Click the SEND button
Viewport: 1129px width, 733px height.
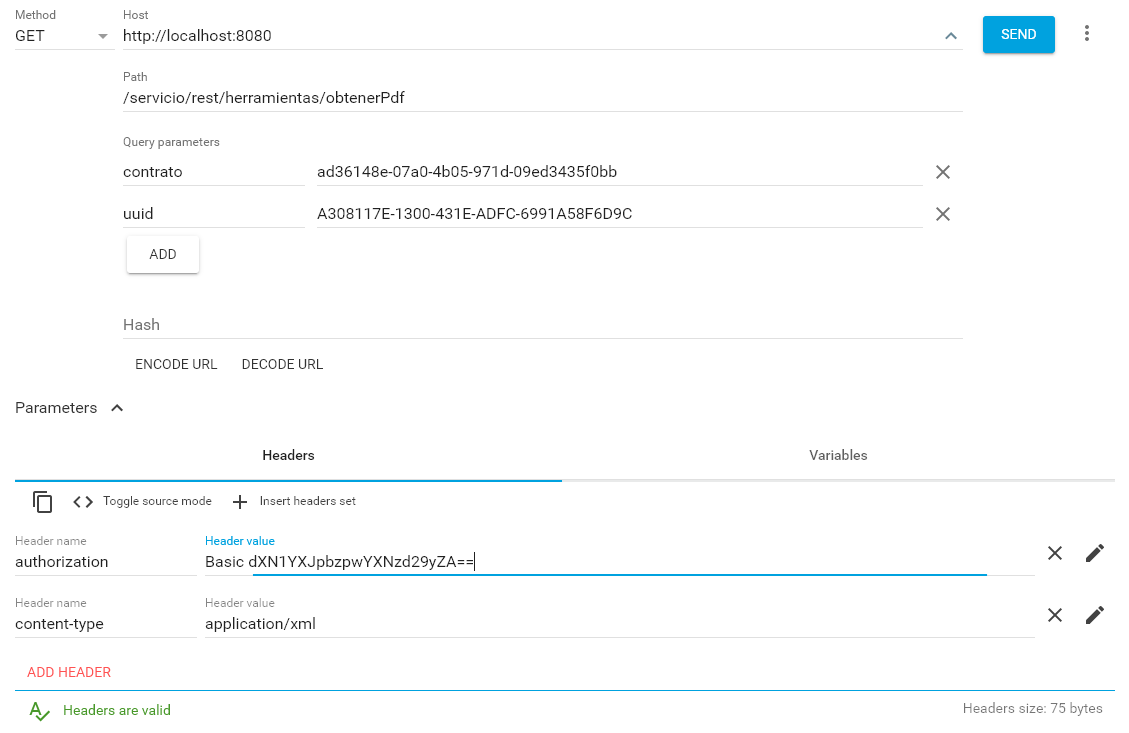[1018, 33]
